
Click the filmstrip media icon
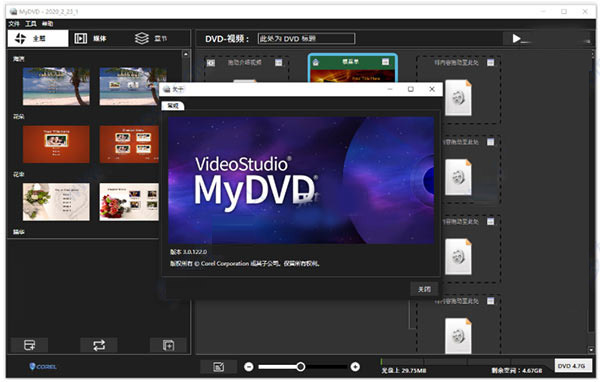coord(80,38)
